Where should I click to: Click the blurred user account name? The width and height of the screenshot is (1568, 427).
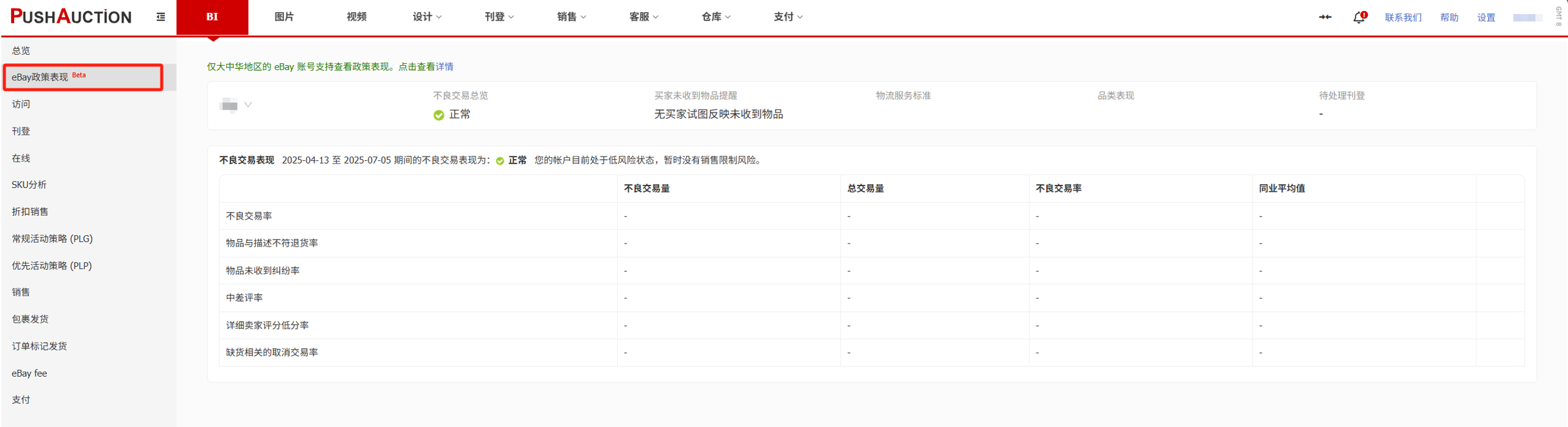coord(1527,17)
